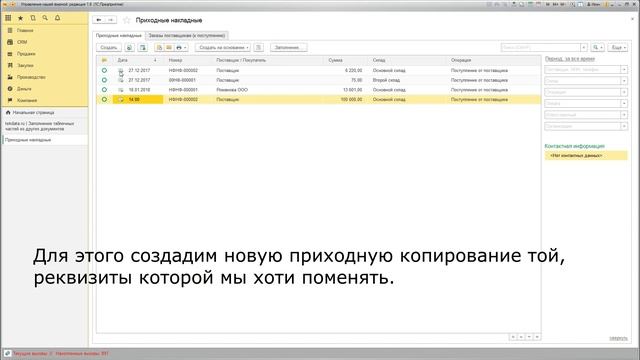The height and width of the screenshot is (360, 640).
Task: Open the supplier filter dropdown arrow
Action: coord(624,69)
